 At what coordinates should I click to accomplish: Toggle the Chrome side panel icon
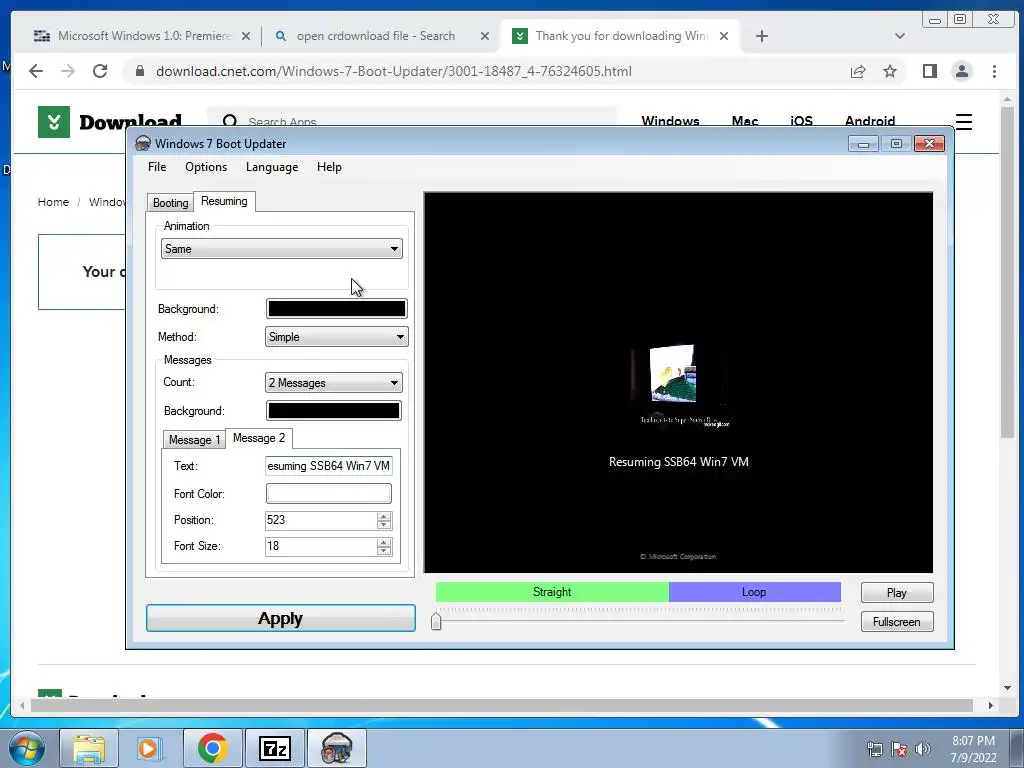[930, 71]
